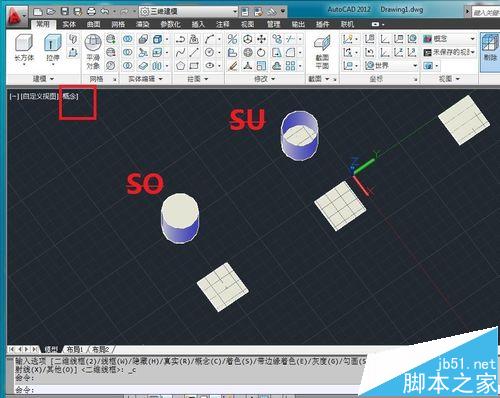The image size is (500, 398).
Task: Select the Move tool in 修改 panel
Action: click(x=262, y=39)
